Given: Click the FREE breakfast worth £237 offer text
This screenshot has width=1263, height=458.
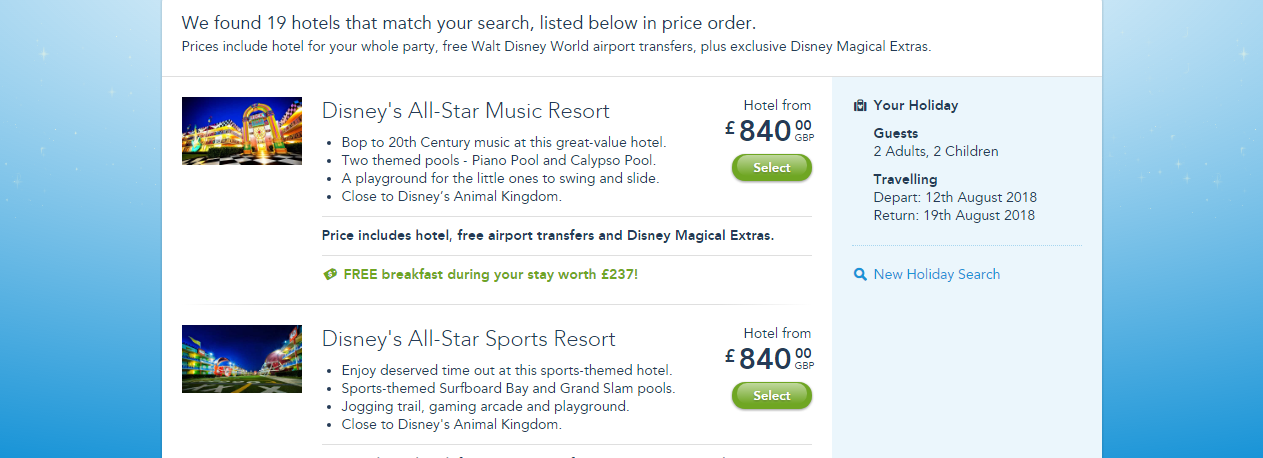Looking at the screenshot, I should (x=490, y=274).
